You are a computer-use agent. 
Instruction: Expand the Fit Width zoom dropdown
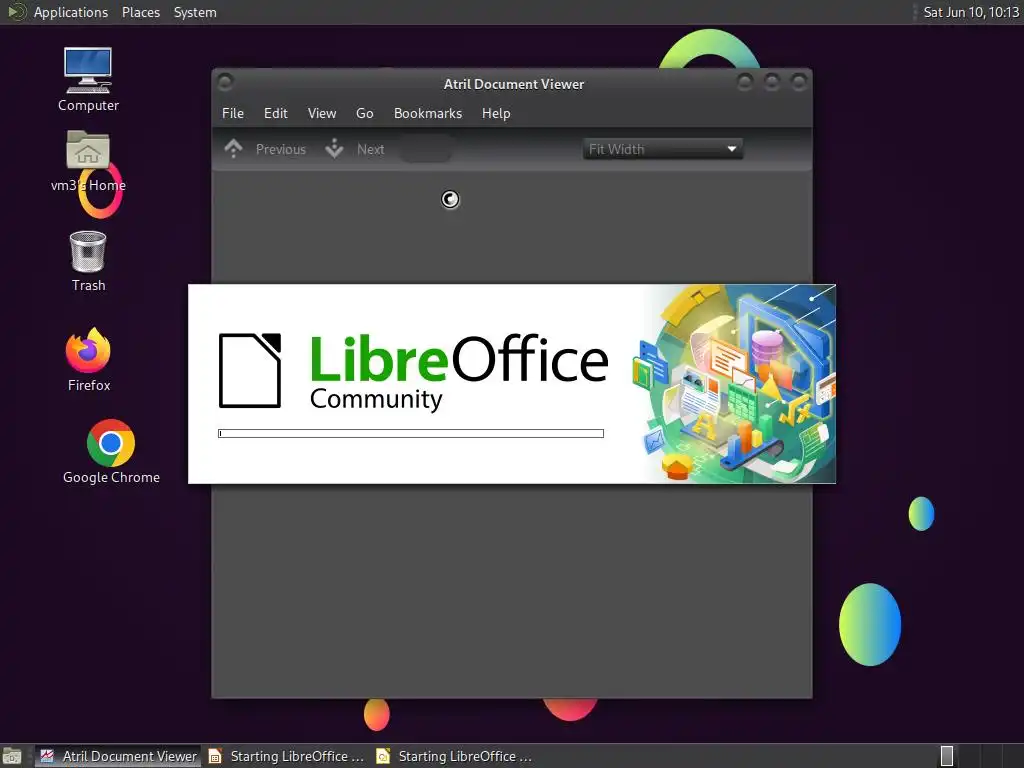coord(662,149)
